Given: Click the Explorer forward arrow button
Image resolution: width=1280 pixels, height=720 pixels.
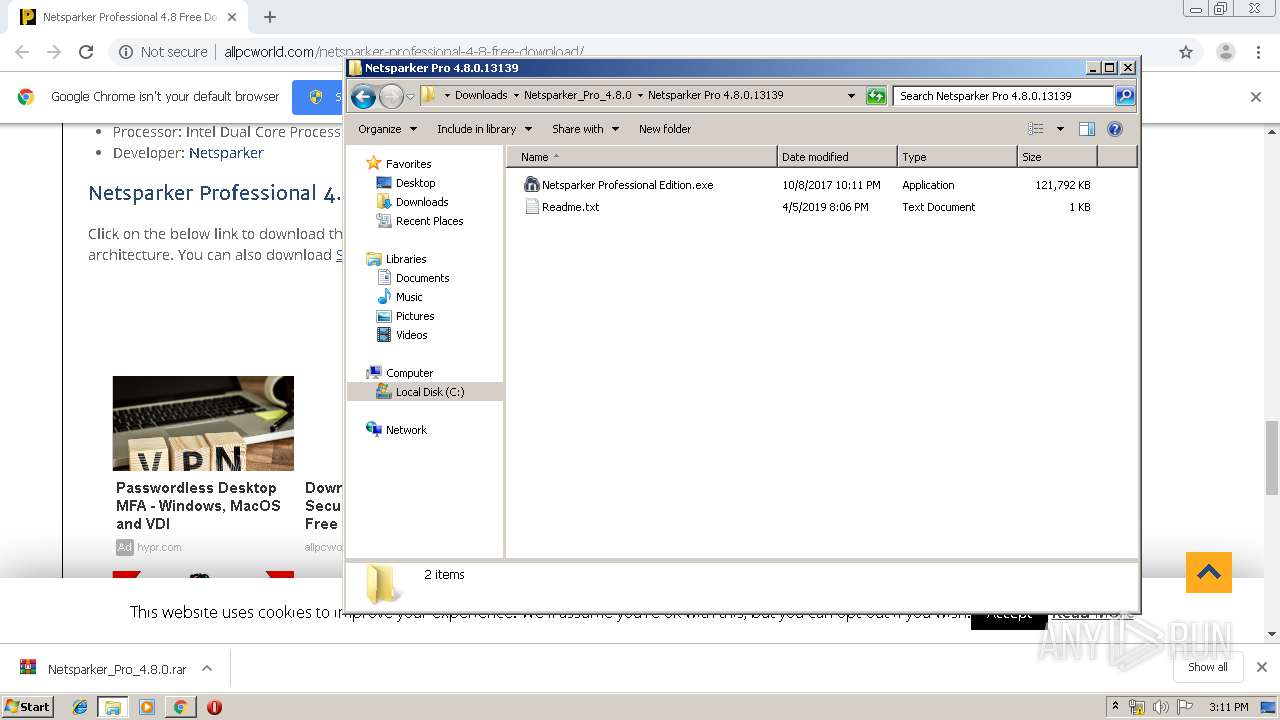Looking at the screenshot, I should tap(391, 96).
